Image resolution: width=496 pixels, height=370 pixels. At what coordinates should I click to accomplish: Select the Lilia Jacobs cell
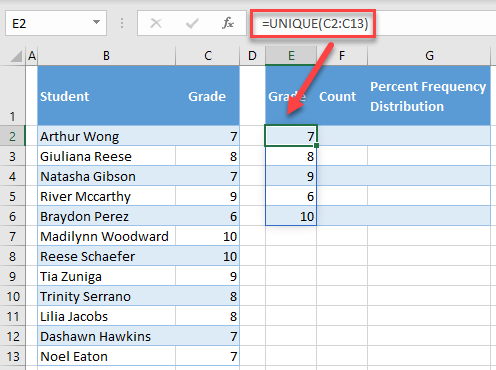click(106, 316)
